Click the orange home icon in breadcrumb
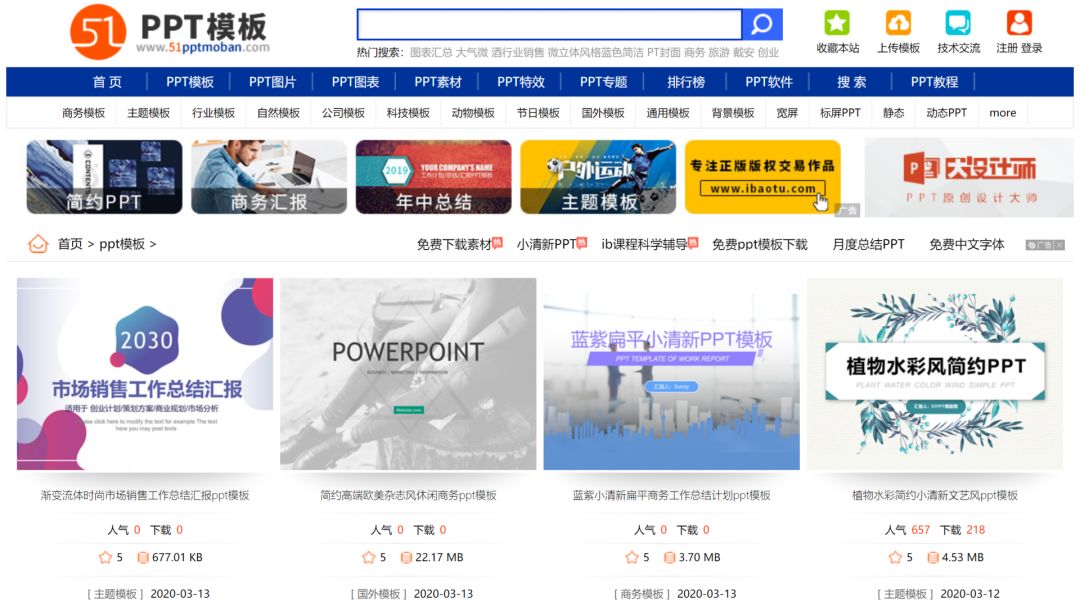Viewport: 1080px width, 611px height. coord(38,244)
